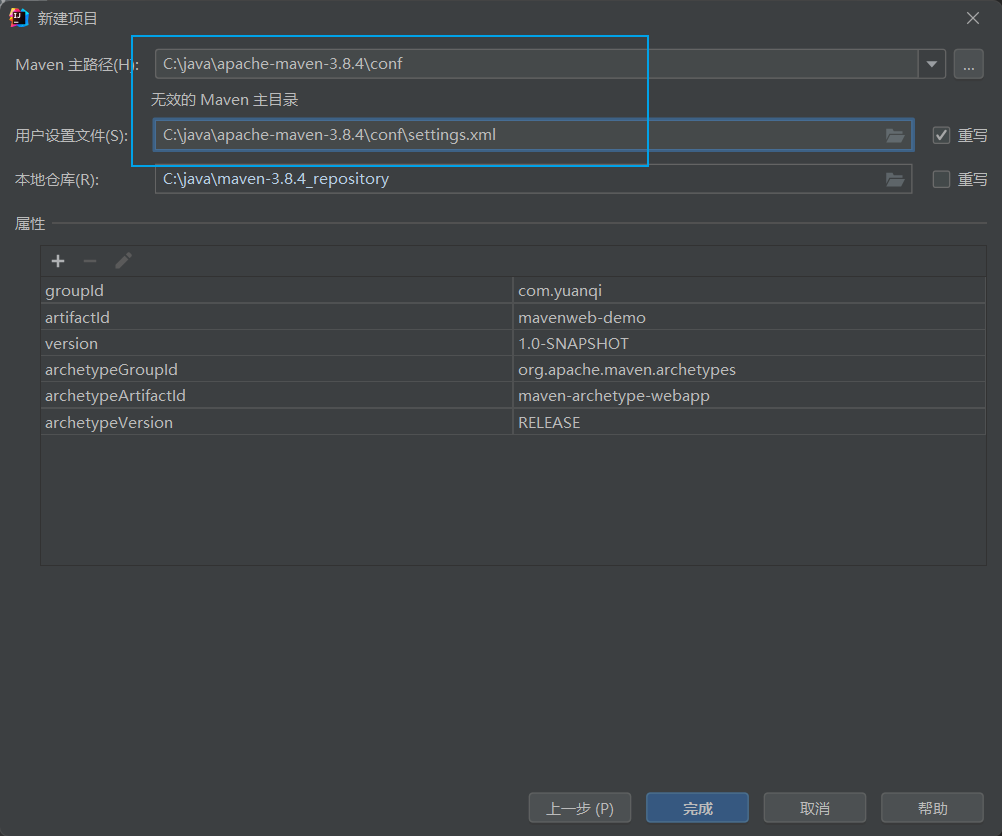Click the mavenweb-demo value cell
Viewport: 1002px width, 836px height.
point(749,317)
